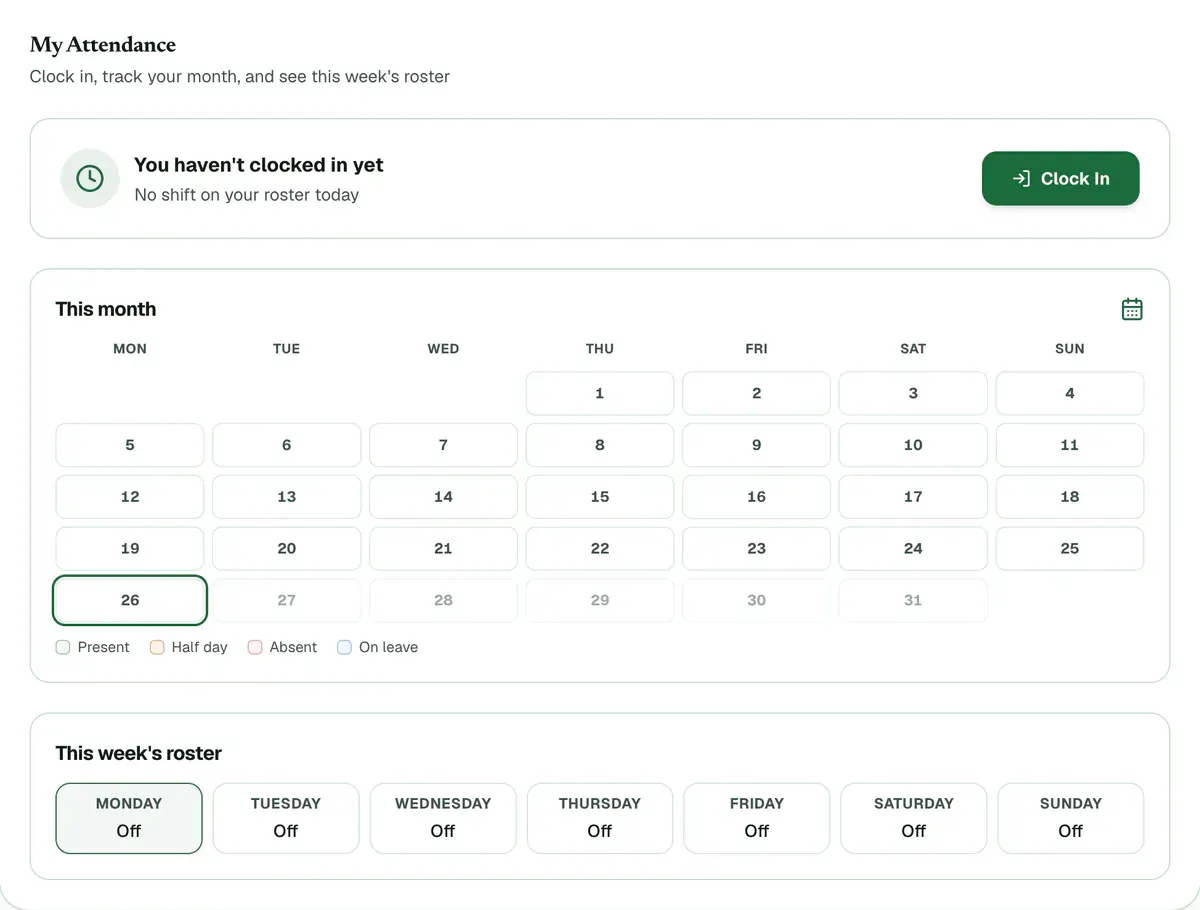Click the SAT column header in calendar
The image size is (1200, 910).
(913, 349)
